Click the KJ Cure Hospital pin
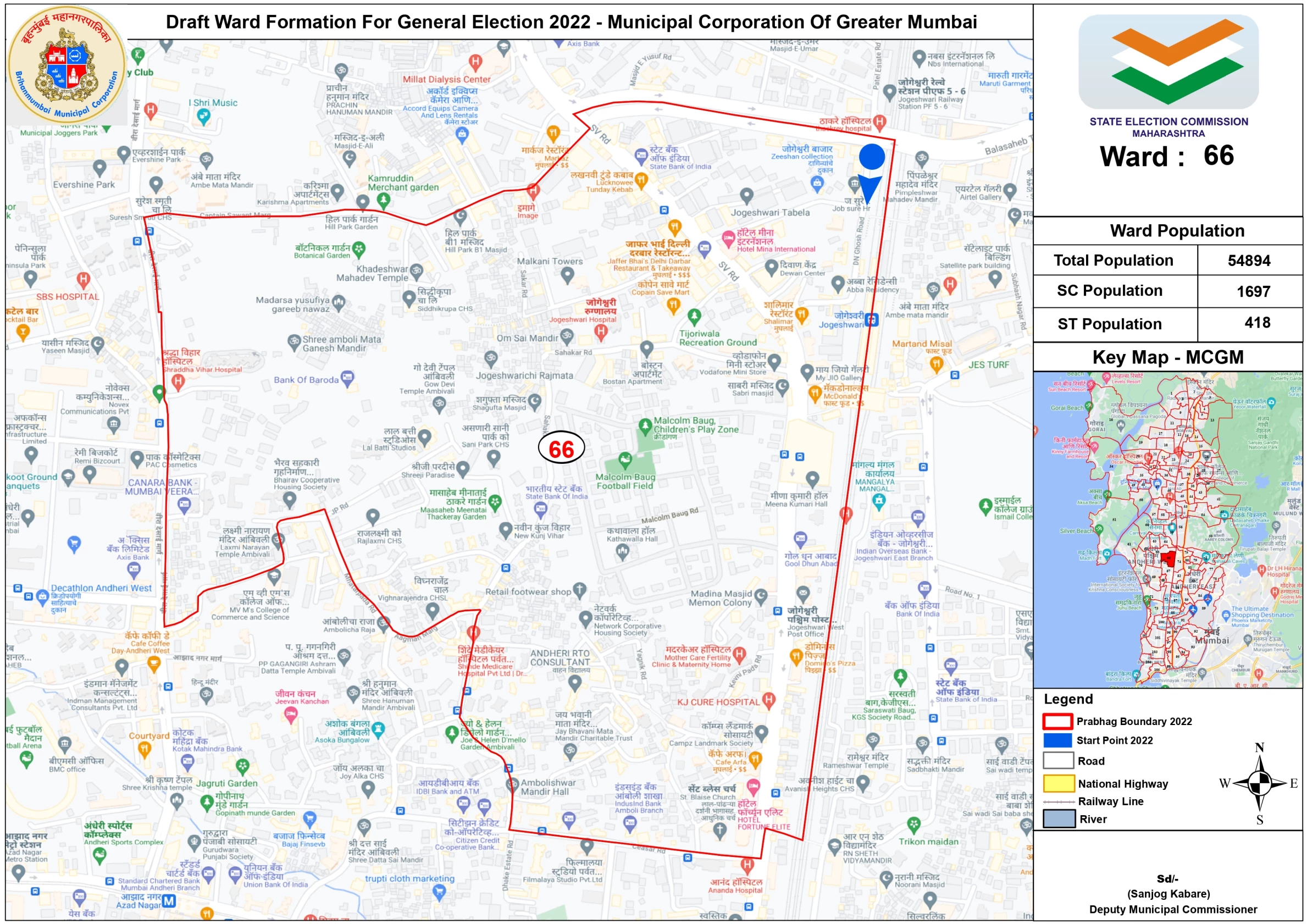This screenshot has height=924, width=1307. coord(768,700)
